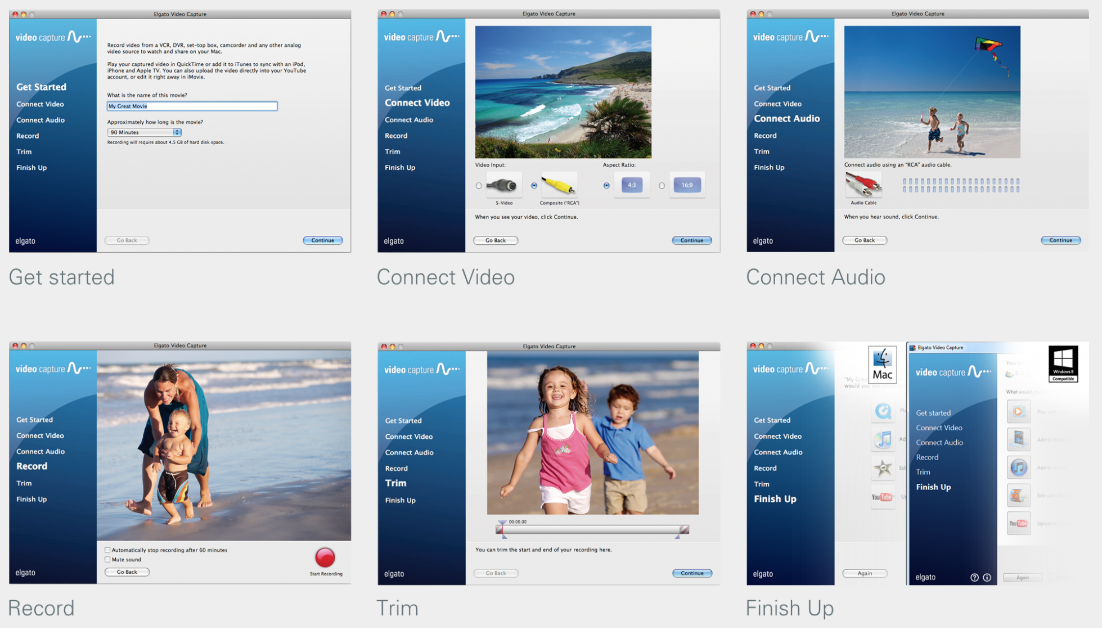1102x628 pixels.
Task: Select the S-Video input radio button
Action: 478,185
